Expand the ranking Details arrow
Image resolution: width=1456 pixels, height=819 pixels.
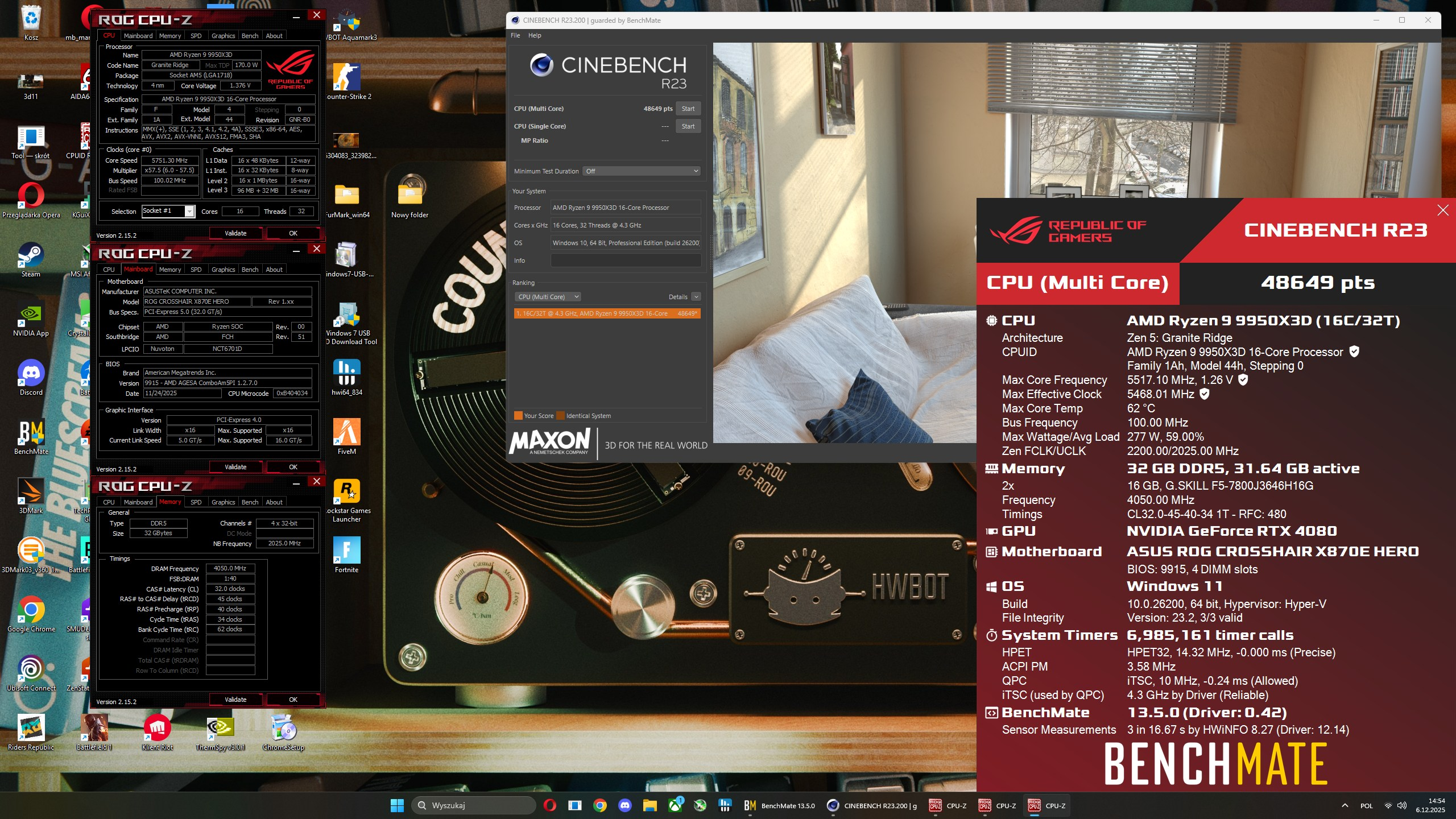coord(696,297)
